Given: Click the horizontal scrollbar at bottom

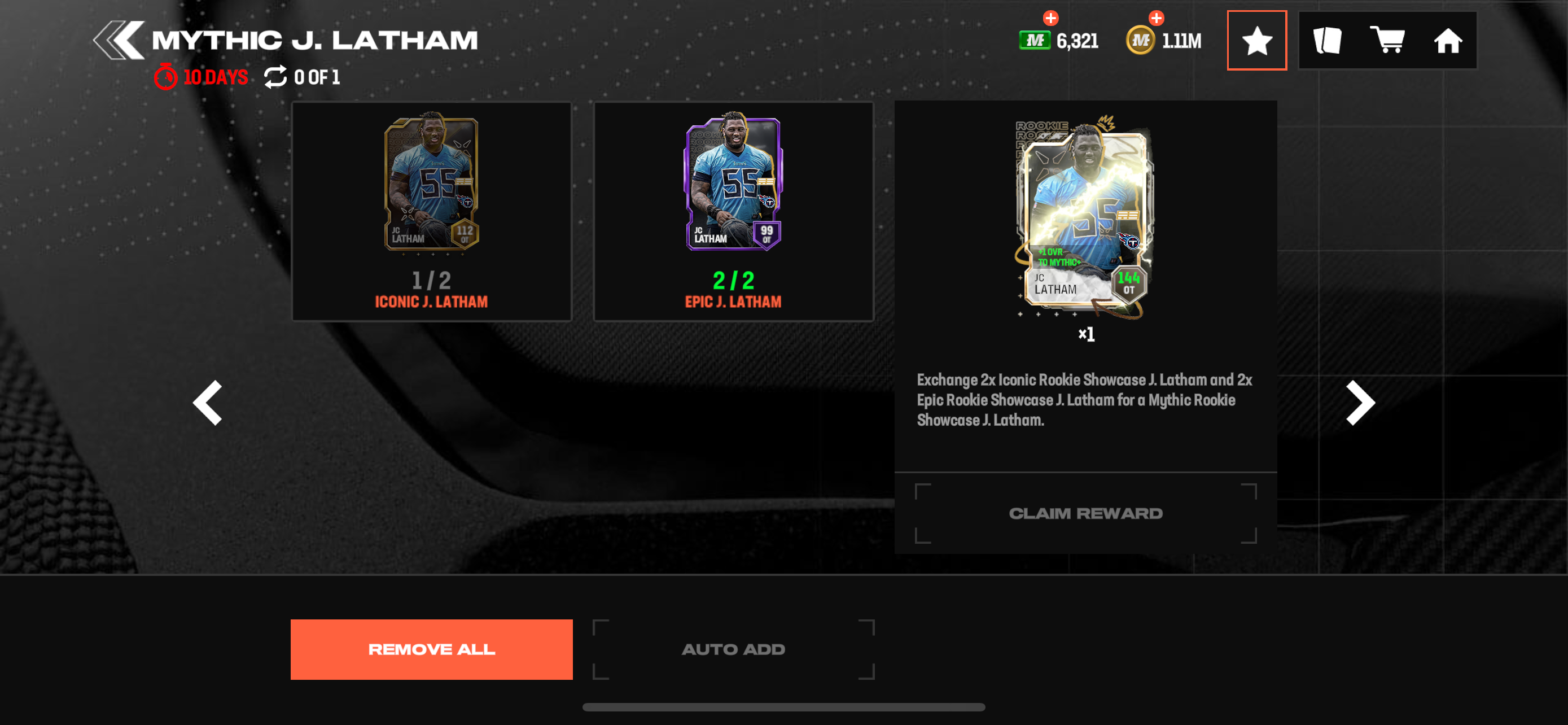Looking at the screenshot, I should click(783, 707).
